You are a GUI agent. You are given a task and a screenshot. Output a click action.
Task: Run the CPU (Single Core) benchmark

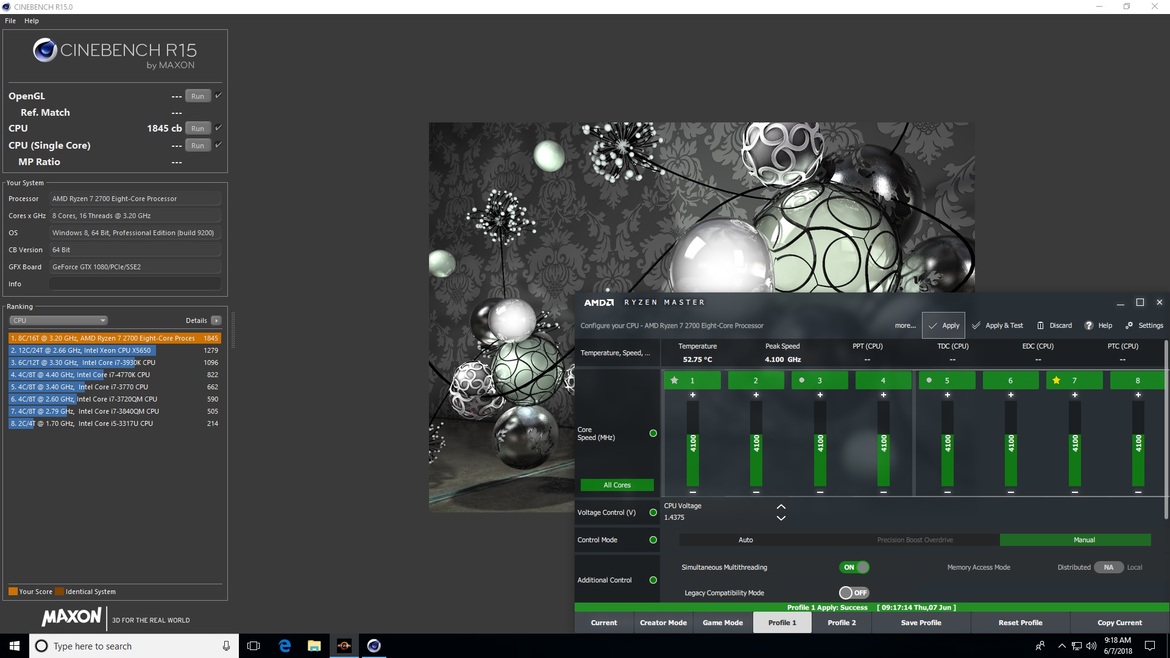[198, 145]
